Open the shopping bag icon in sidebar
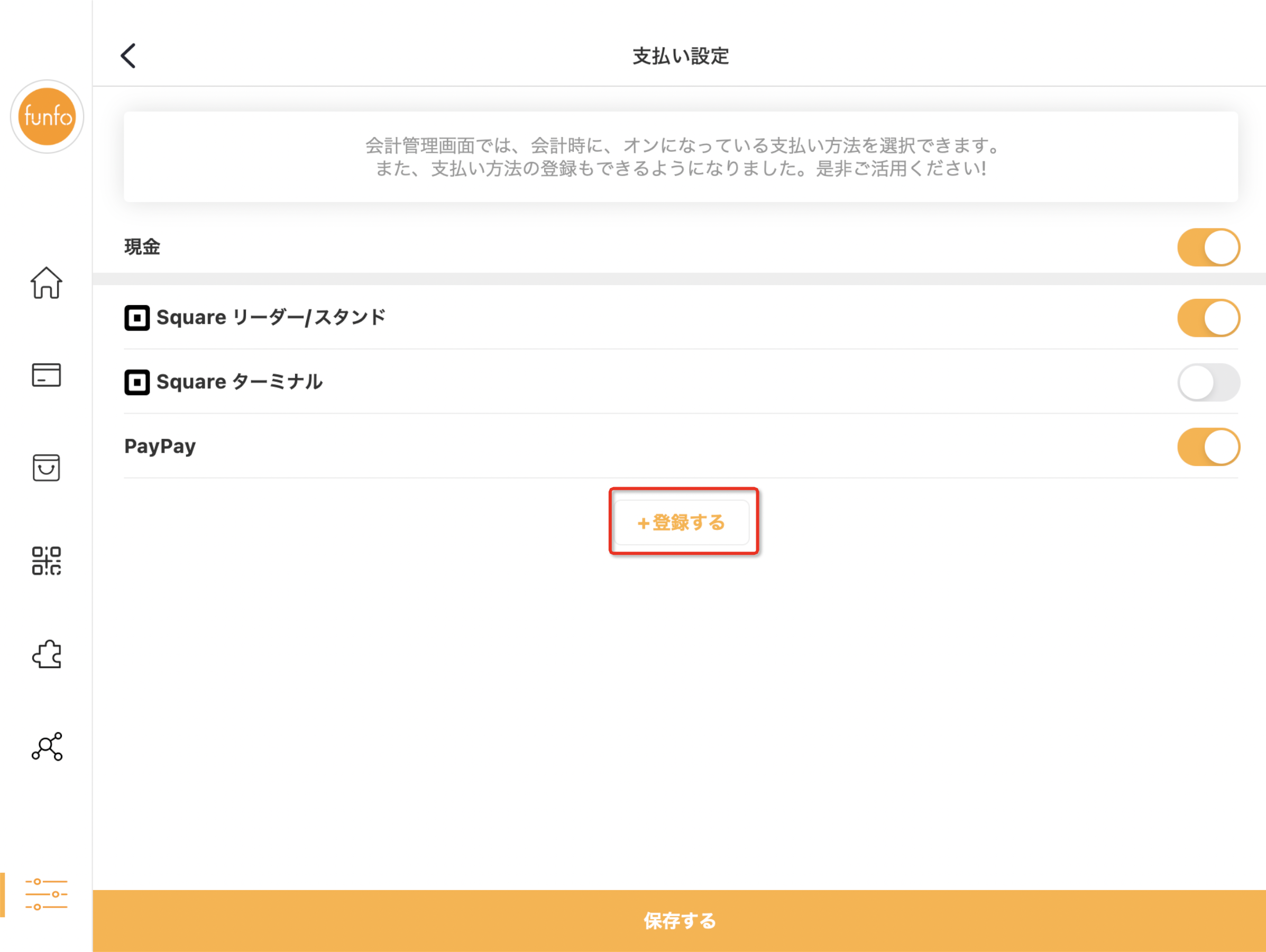Screen dimensions: 1266x952 pyautogui.click(x=47, y=468)
